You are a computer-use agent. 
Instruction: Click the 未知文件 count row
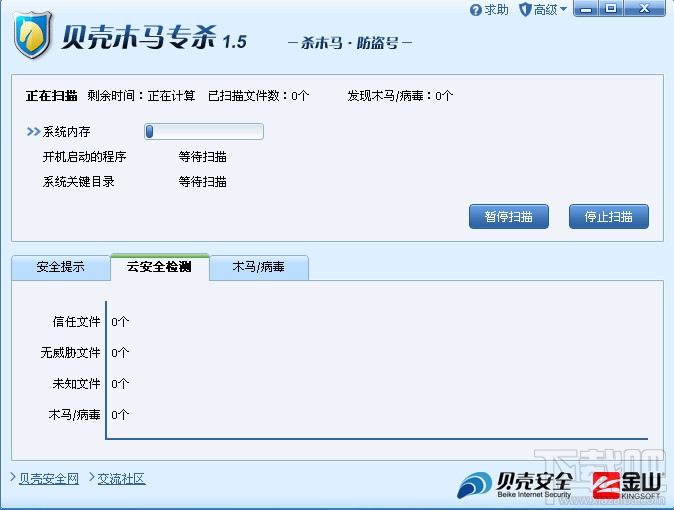91,384
